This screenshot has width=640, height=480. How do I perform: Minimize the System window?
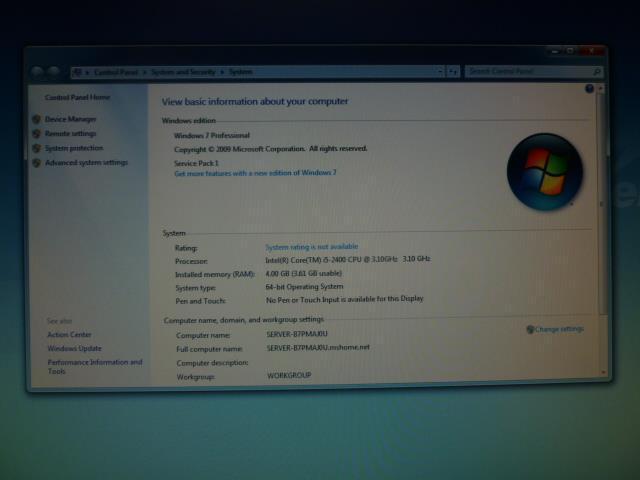(554, 51)
